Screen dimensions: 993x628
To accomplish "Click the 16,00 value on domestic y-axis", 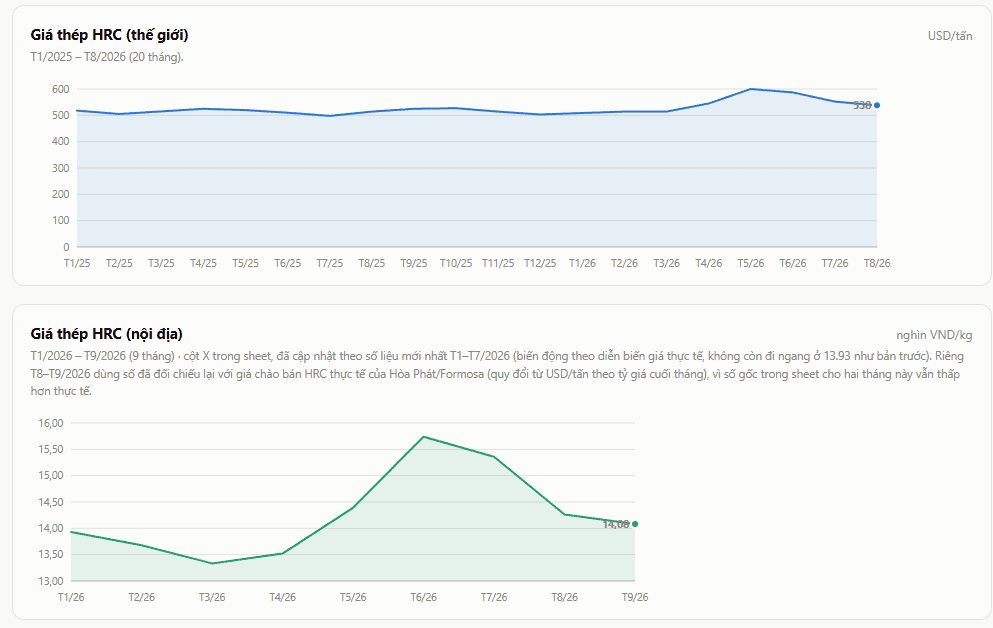I will (x=51, y=424).
